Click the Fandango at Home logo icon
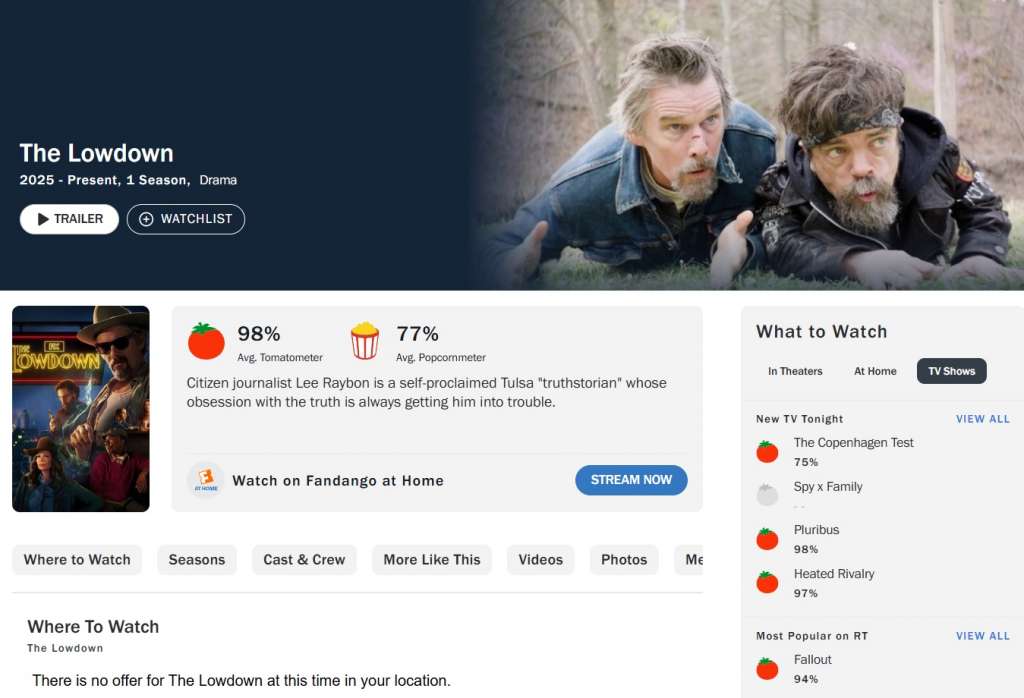Image resolution: width=1024 pixels, height=698 pixels. (x=205, y=480)
